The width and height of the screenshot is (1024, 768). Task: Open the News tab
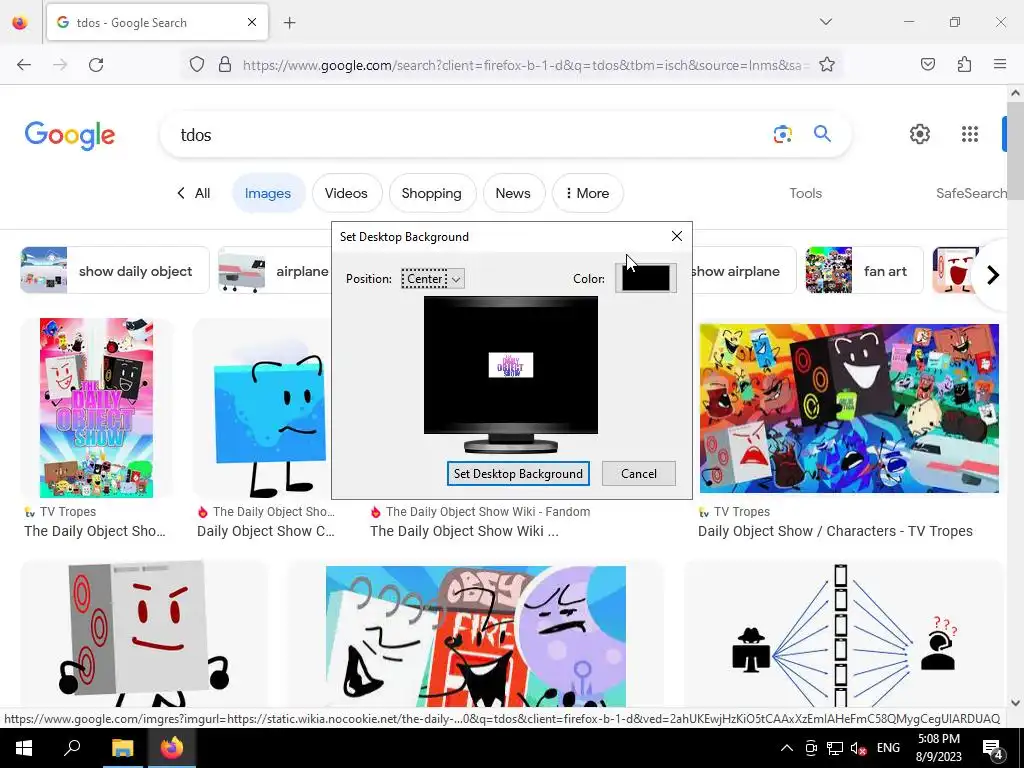point(513,193)
